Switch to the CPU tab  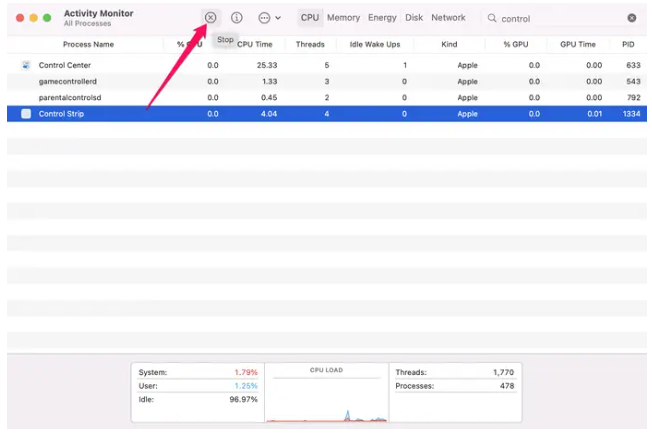[x=310, y=17]
